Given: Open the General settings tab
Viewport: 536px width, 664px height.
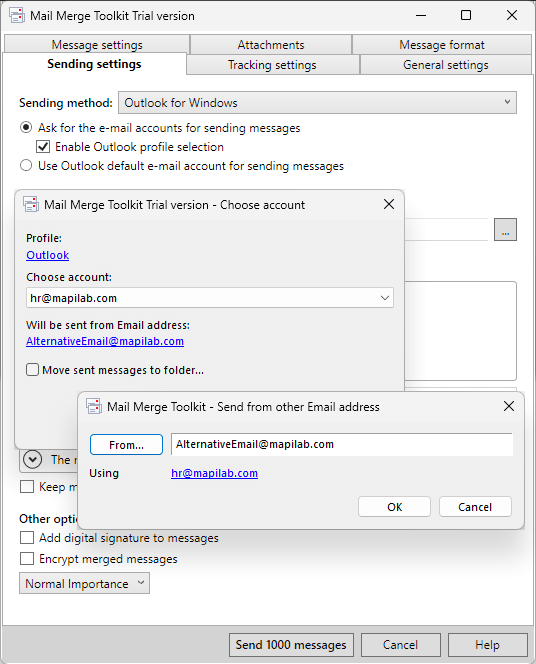Looking at the screenshot, I should click(445, 65).
